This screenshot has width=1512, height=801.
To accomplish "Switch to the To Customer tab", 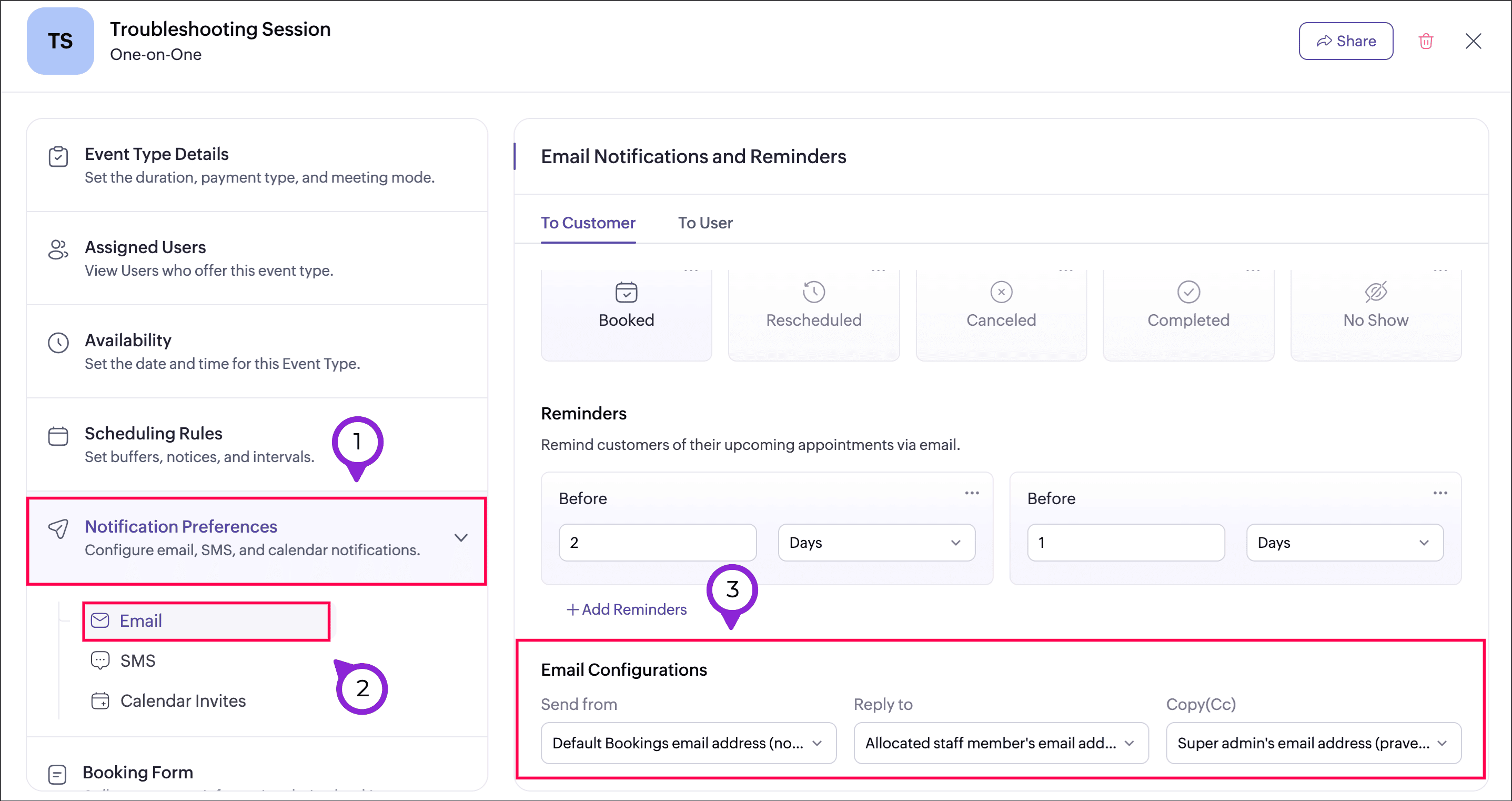I will [588, 223].
